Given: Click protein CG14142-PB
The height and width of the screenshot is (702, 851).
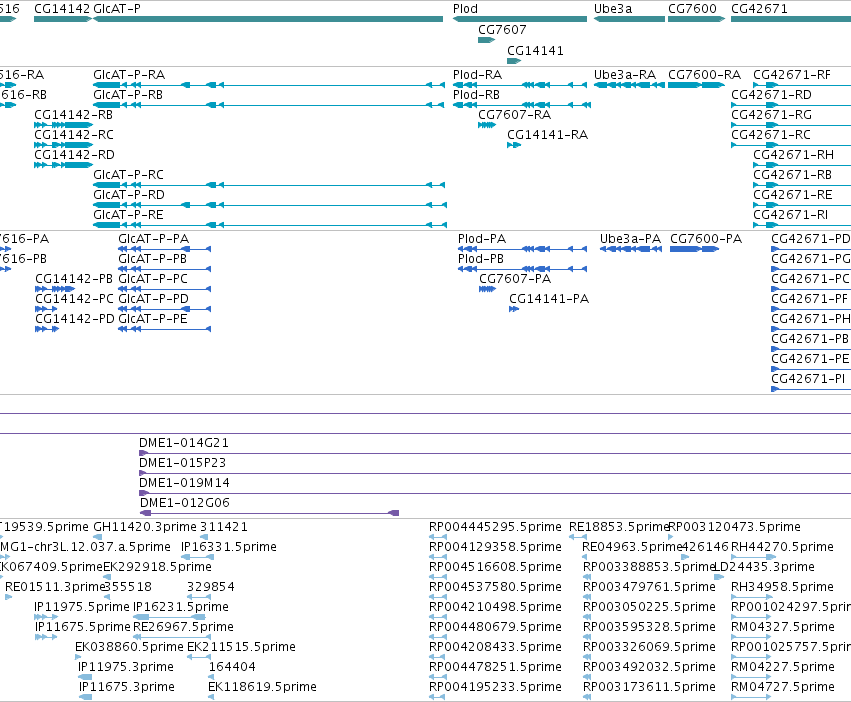Looking at the screenshot, I should (55, 289).
